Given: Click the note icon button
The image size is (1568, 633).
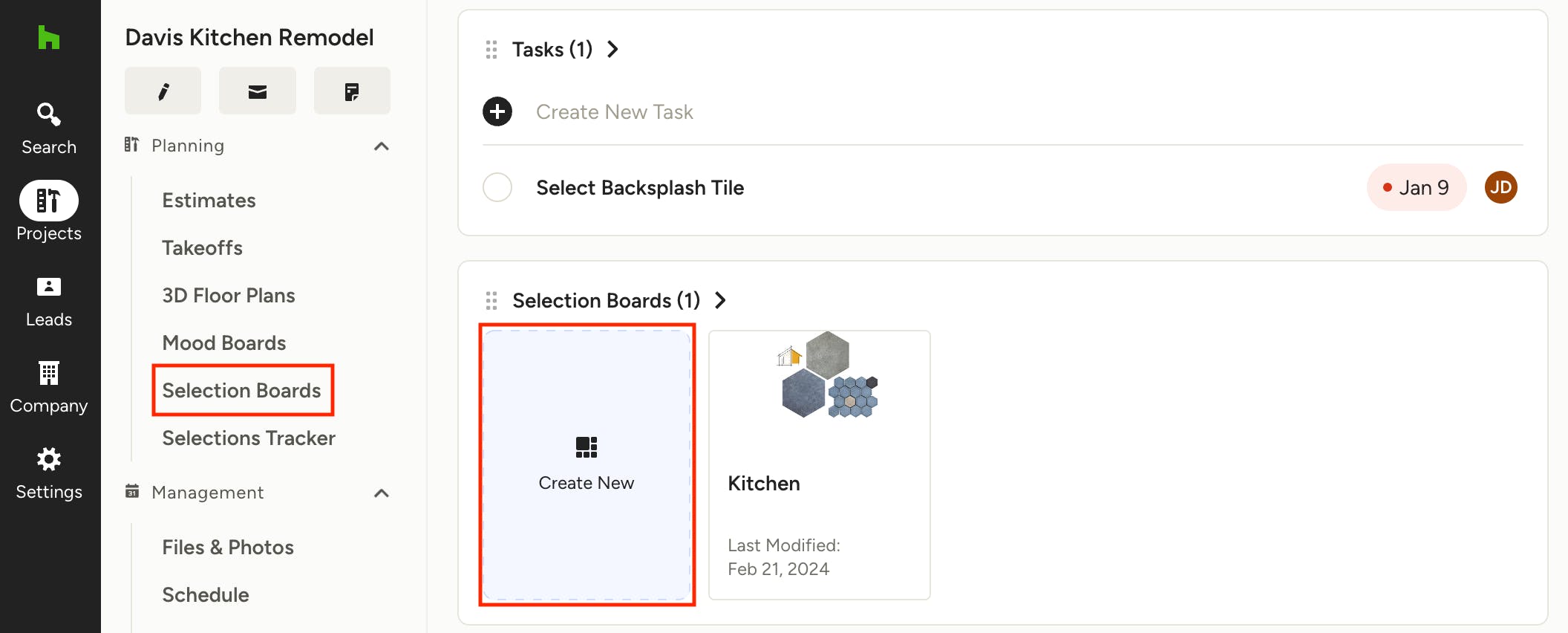Looking at the screenshot, I should point(352,91).
